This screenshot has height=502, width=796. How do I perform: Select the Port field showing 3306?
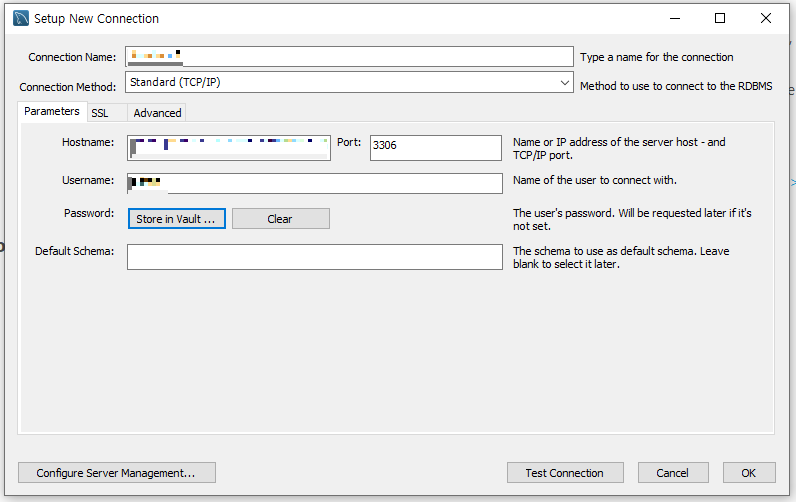point(436,148)
